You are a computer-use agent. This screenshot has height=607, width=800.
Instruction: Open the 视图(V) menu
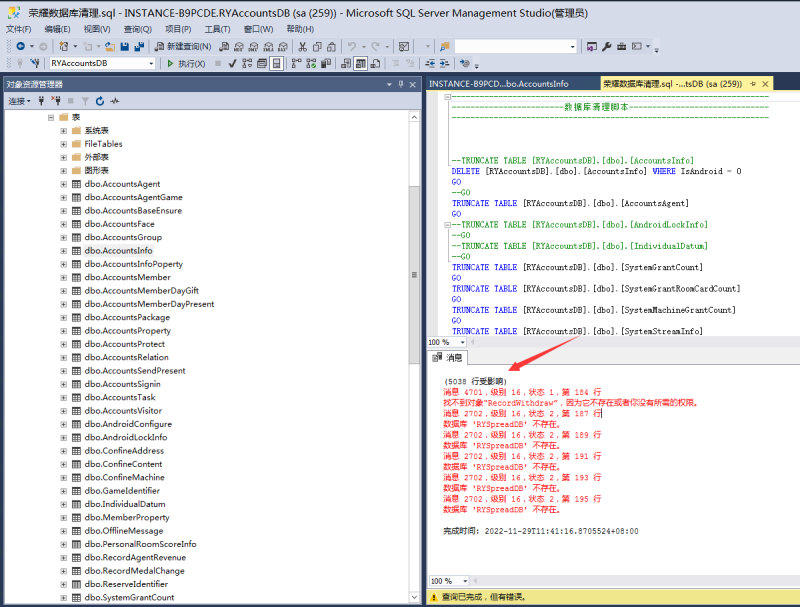pos(97,29)
